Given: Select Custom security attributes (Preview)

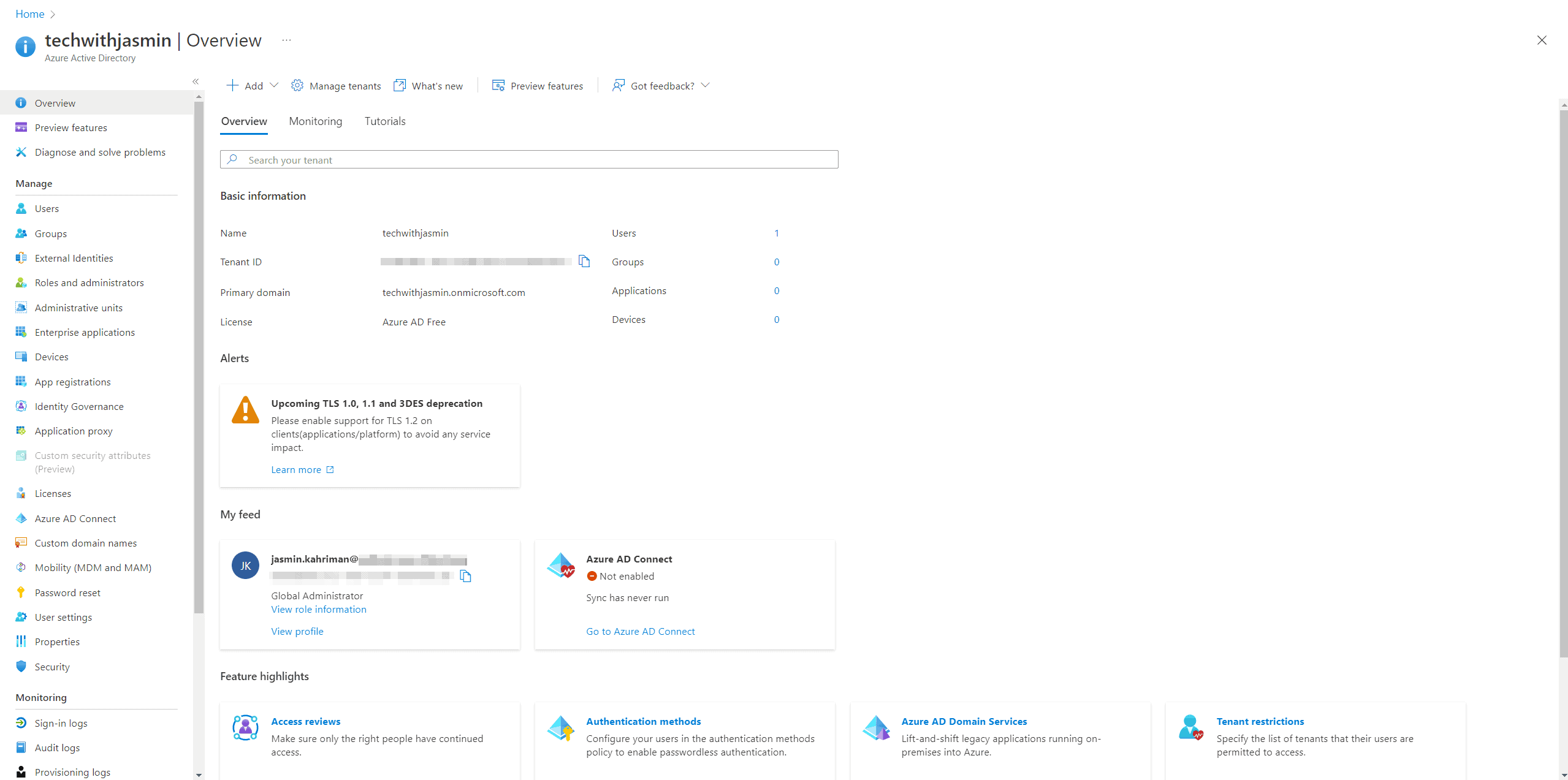Looking at the screenshot, I should pos(93,462).
